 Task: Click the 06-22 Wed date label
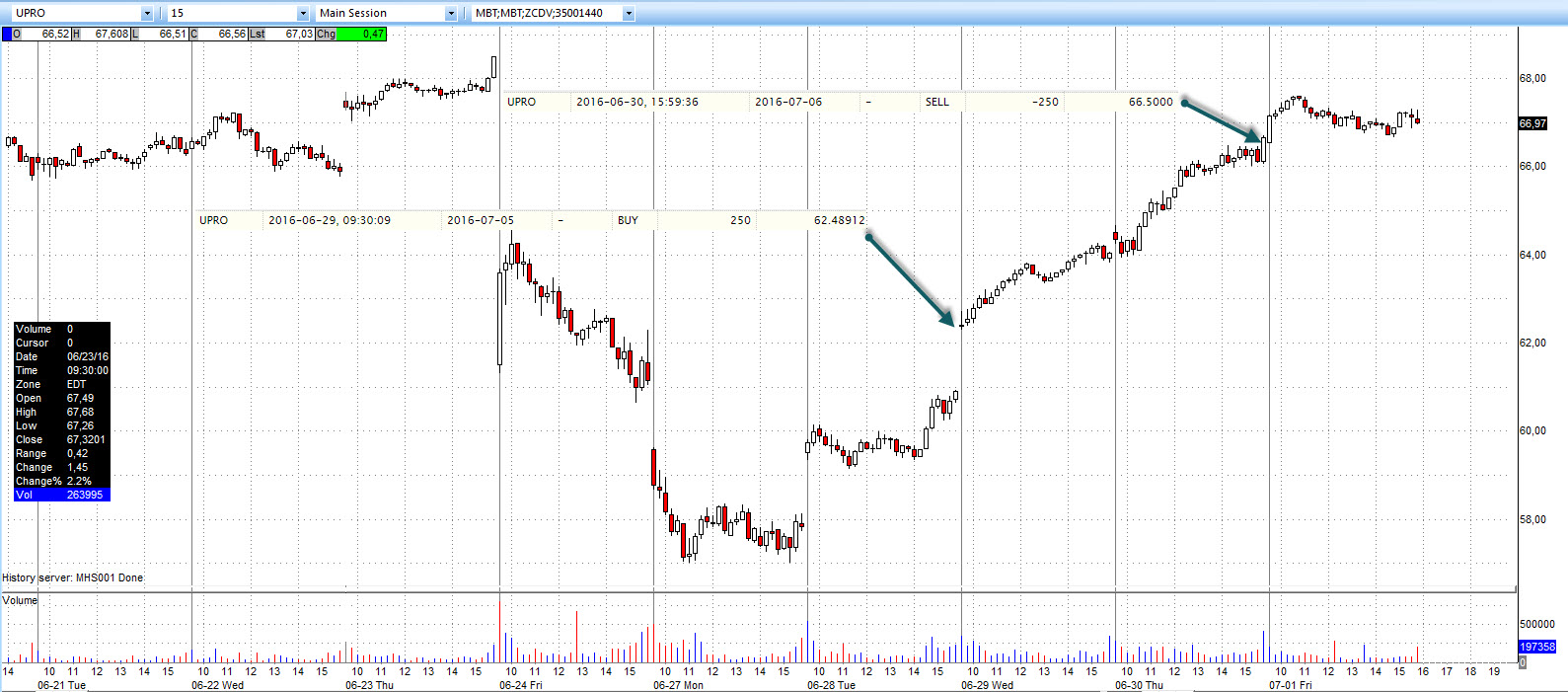pyautogui.click(x=217, y=685)
